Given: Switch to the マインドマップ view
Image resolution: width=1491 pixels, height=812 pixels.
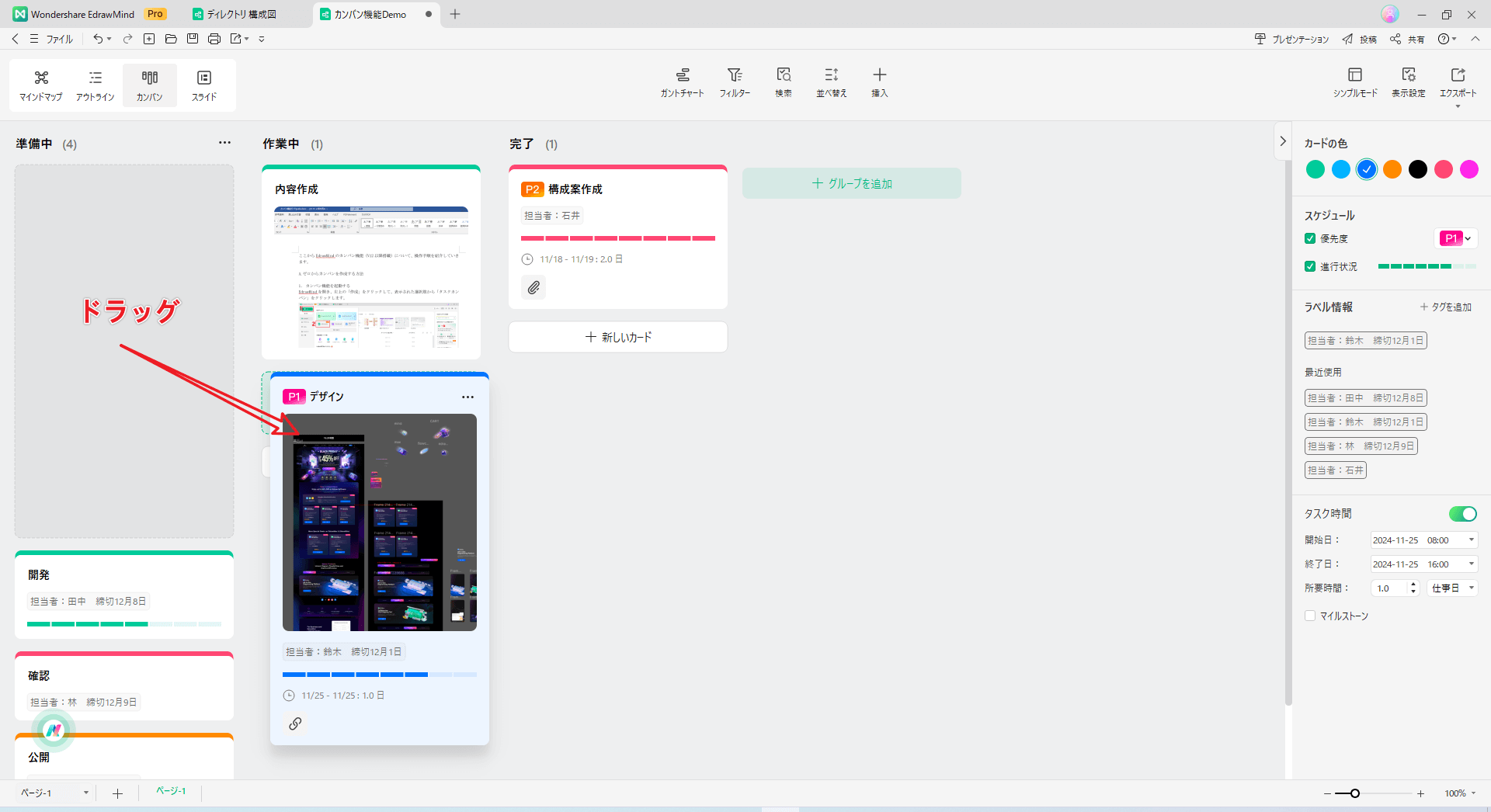Looking at the screenshot, I should pyautogui.click(x=41, y=85).
